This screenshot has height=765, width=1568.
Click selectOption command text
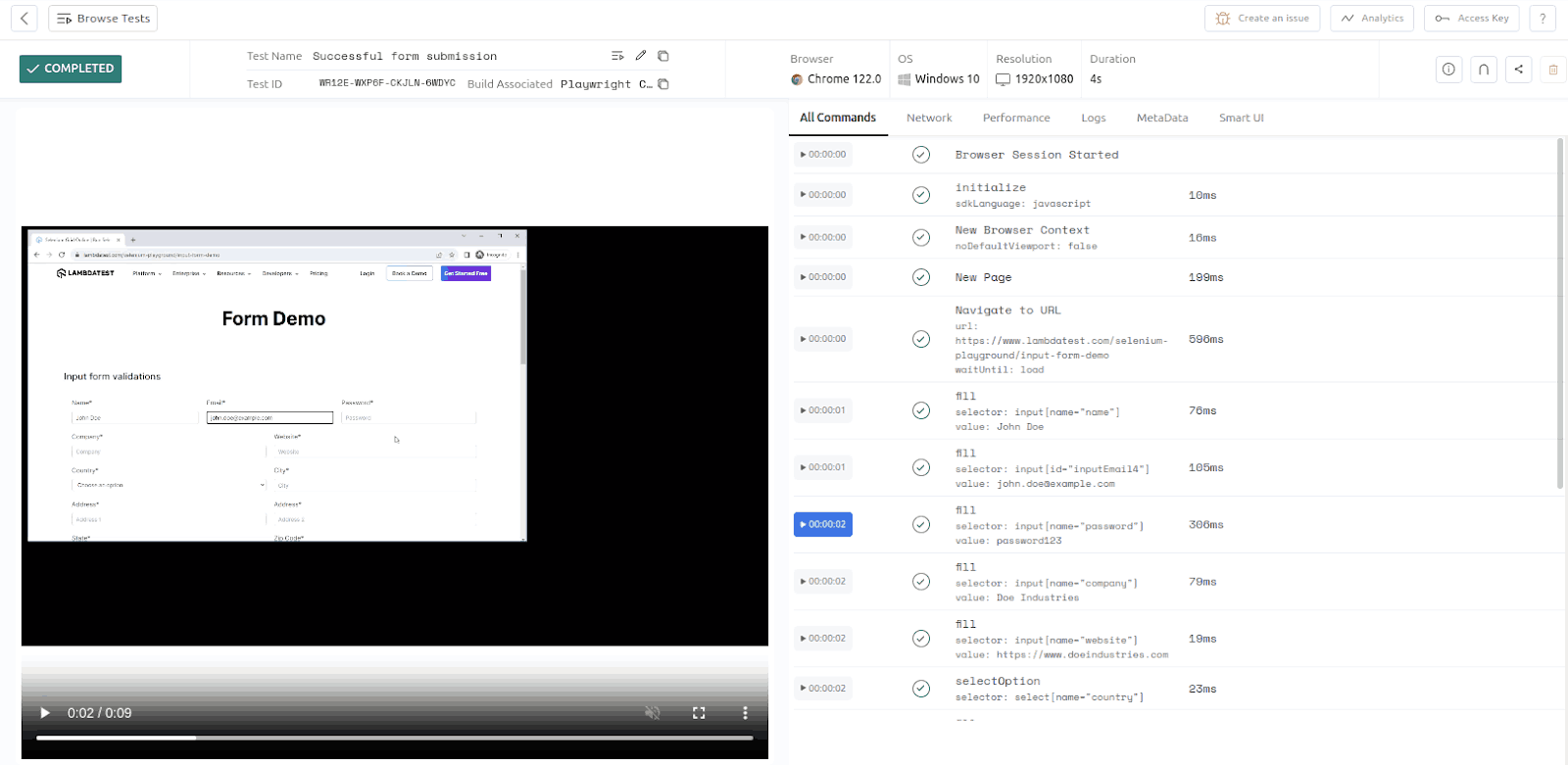[x=998, y=681]
